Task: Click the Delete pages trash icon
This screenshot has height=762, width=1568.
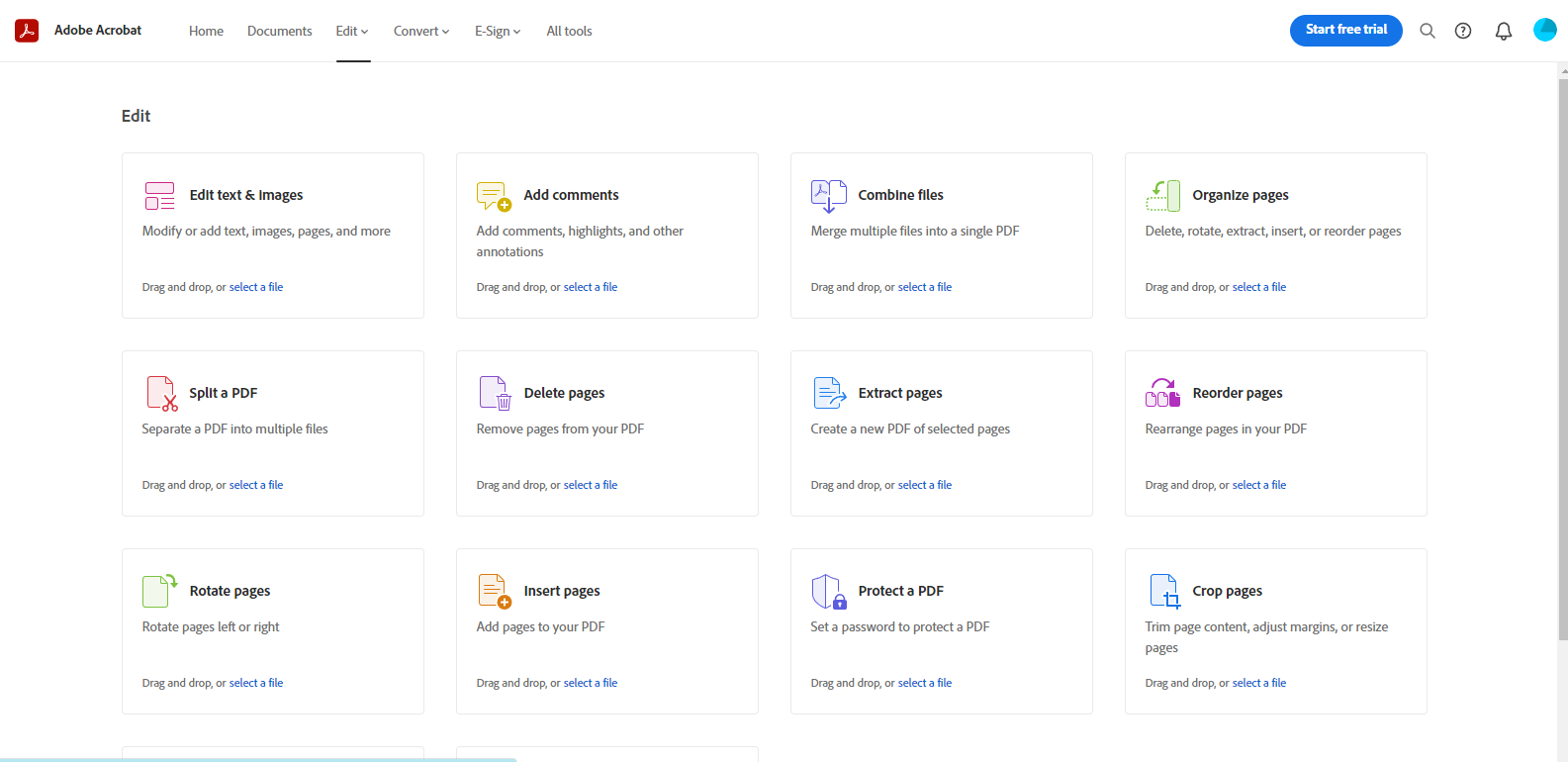Action: [x=495, y=394]
